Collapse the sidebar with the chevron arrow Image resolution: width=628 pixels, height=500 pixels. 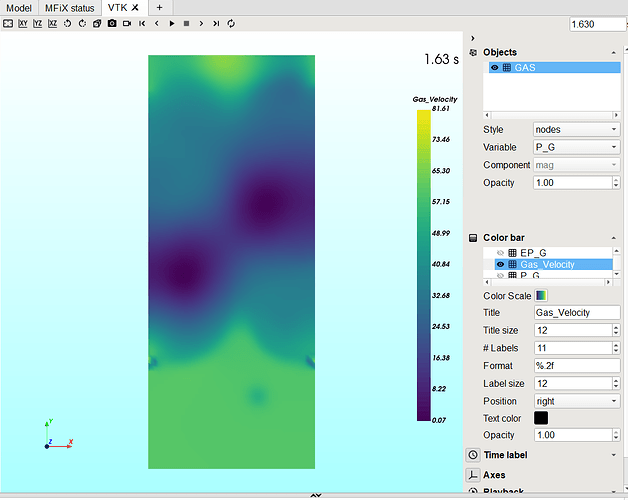(473, 38)
